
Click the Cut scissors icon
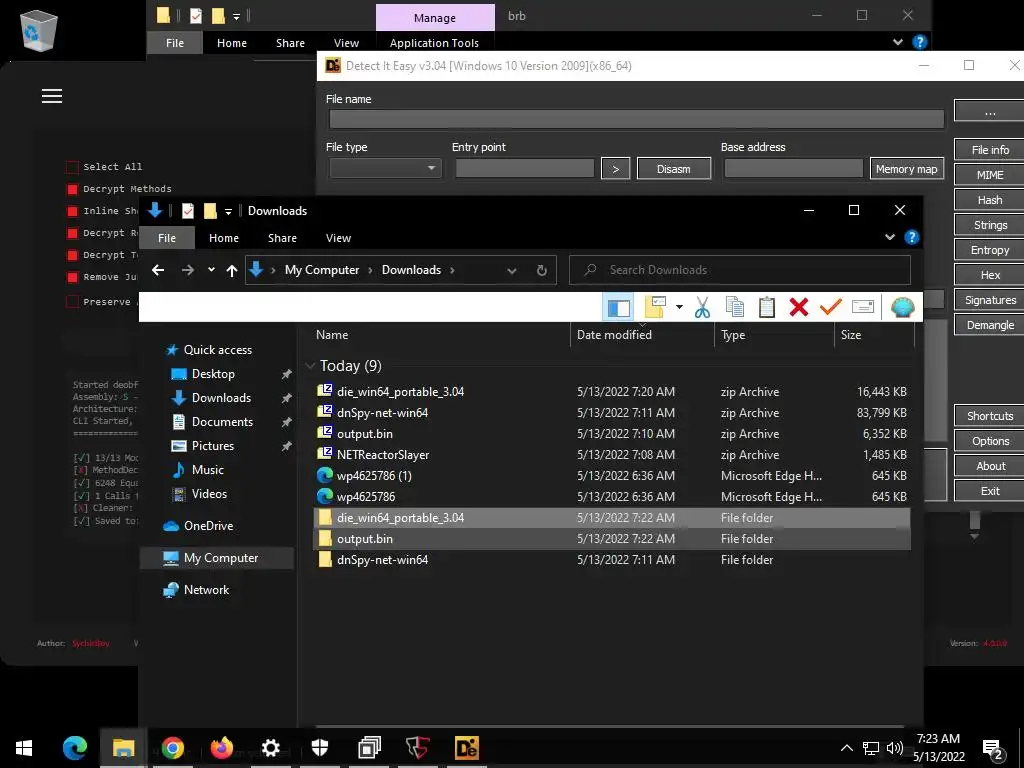click(702, 307)
